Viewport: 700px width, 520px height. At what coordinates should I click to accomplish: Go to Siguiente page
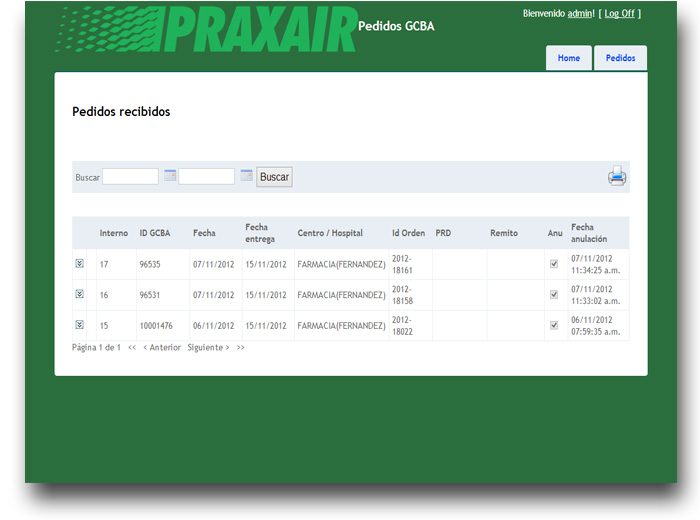point(208,348)
